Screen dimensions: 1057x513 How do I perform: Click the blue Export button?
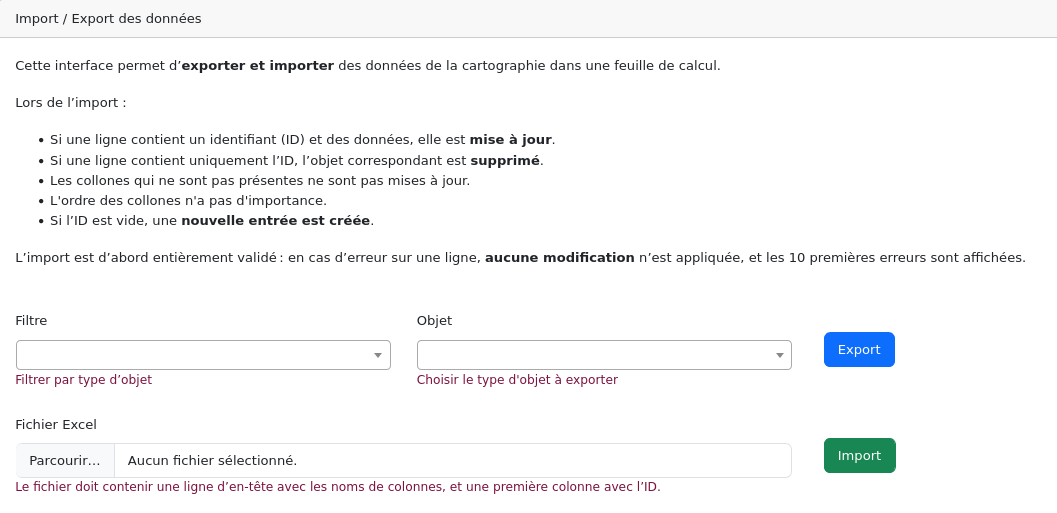[859, 350]
